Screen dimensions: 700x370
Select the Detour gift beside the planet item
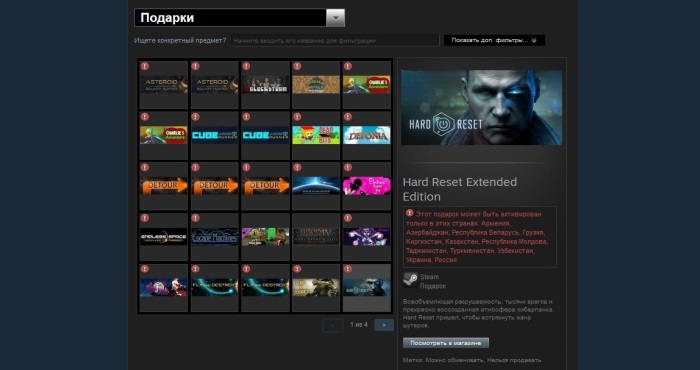point(265,186)
